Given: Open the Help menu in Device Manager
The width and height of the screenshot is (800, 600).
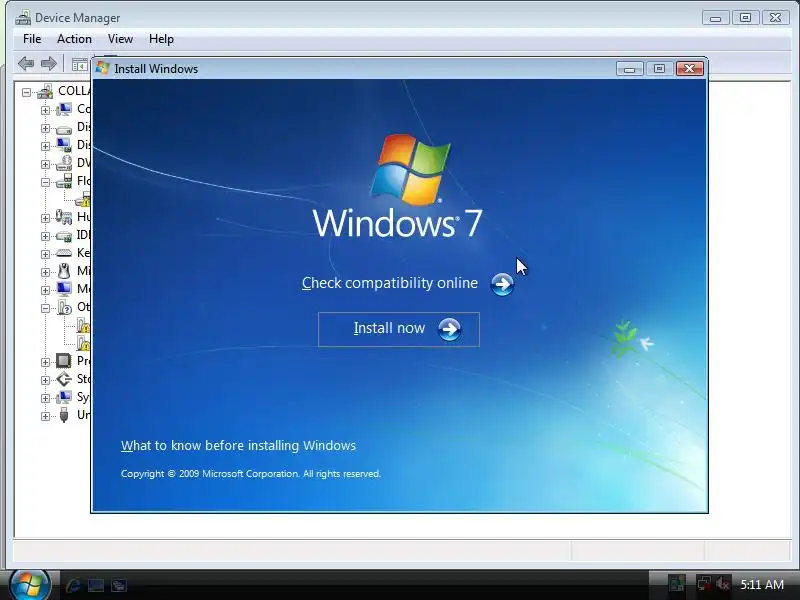Looking at the screenshot, I should (161, 39).
